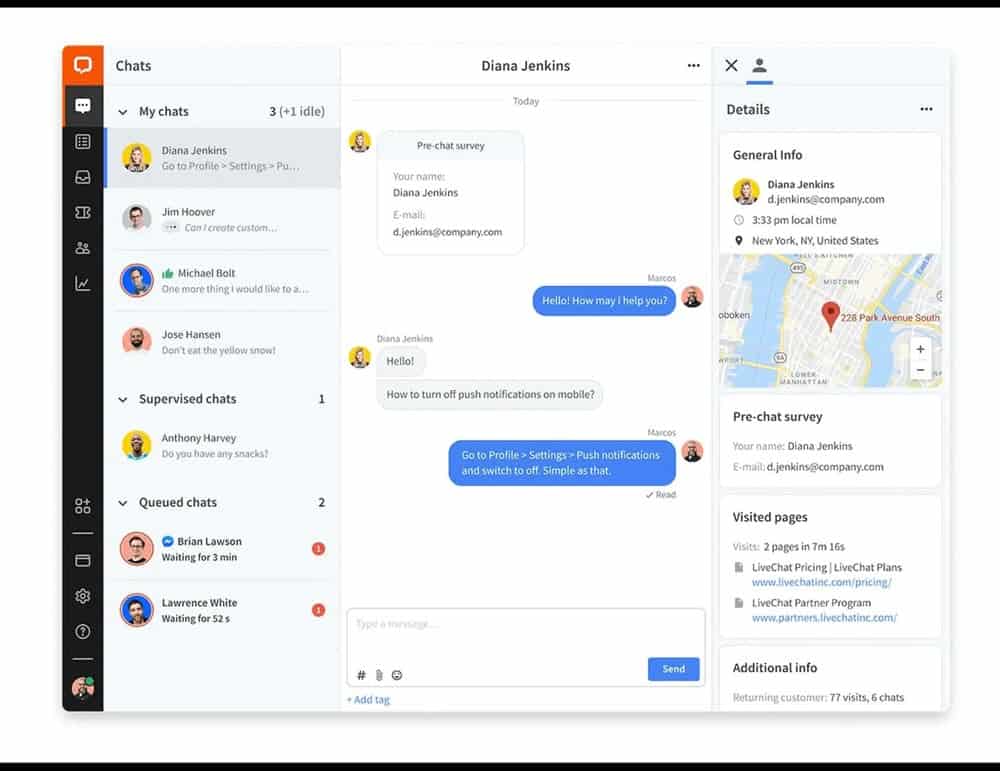Image resolution: width=1000 pixels, height=771 pixels.
Task: Open the Apps marketplace icon
Action: pyautogui.click(x=83, y=506)
